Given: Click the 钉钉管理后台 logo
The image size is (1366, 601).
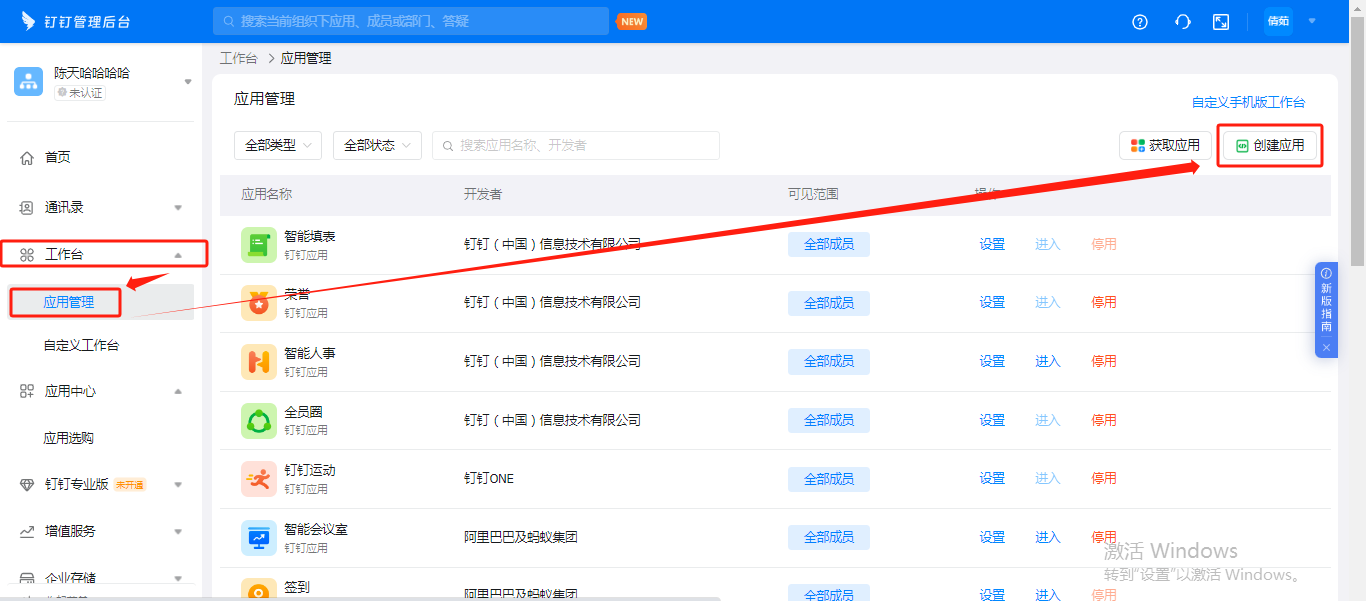Looking at the screenshot, I should [x=75, y=21].
